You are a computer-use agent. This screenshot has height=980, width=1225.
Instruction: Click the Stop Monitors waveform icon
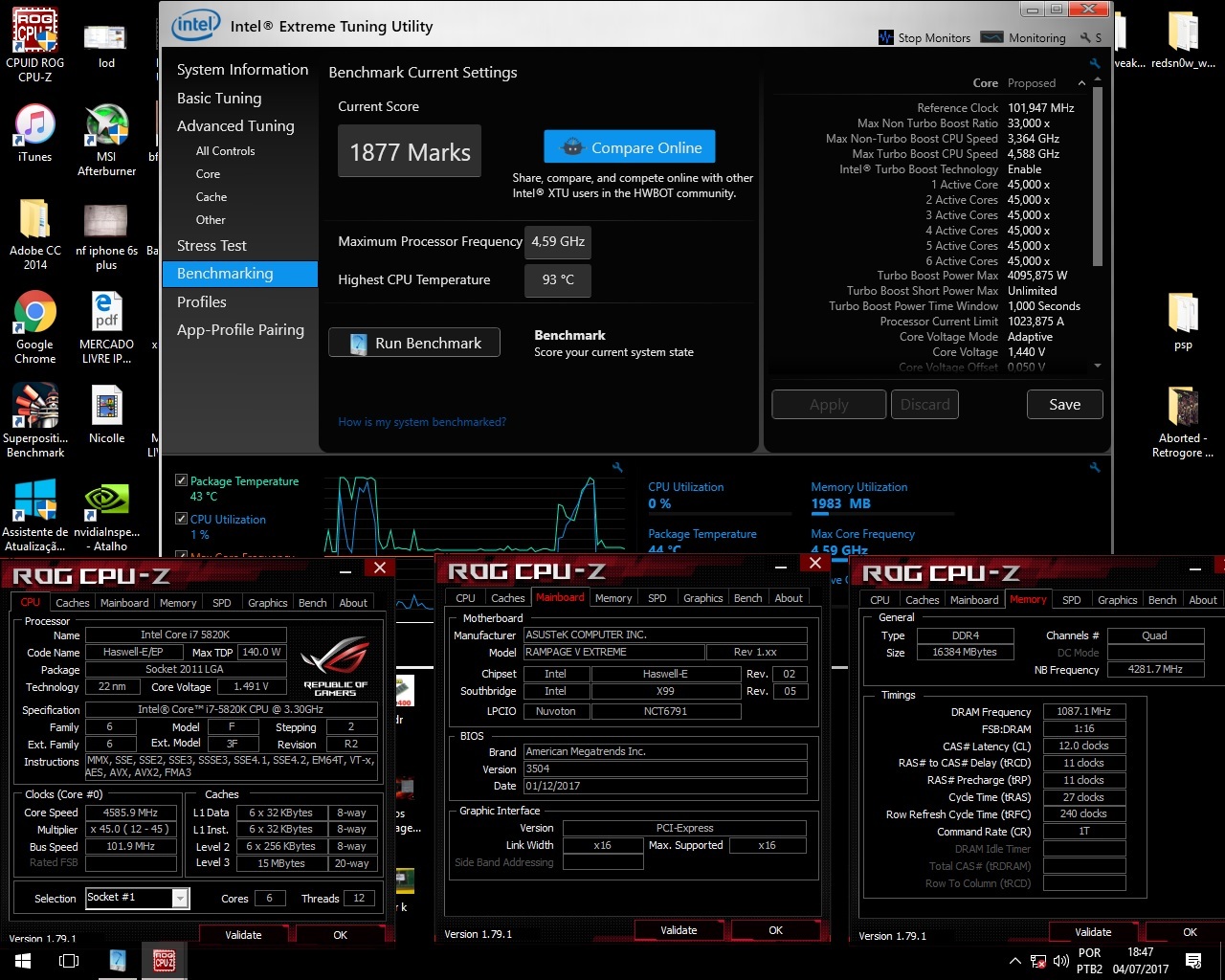tap(886, 37)
